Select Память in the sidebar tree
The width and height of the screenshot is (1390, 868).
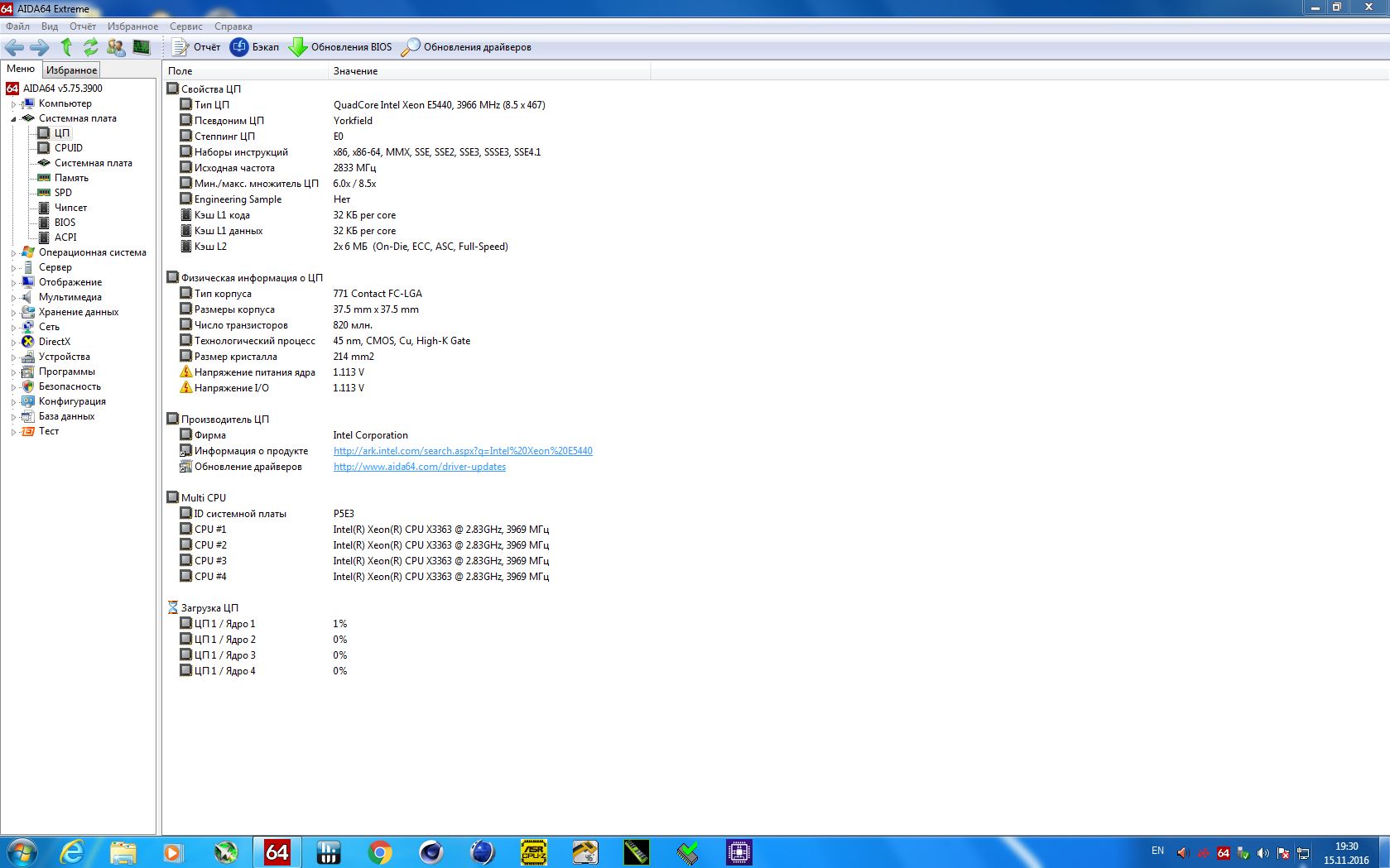71,178
